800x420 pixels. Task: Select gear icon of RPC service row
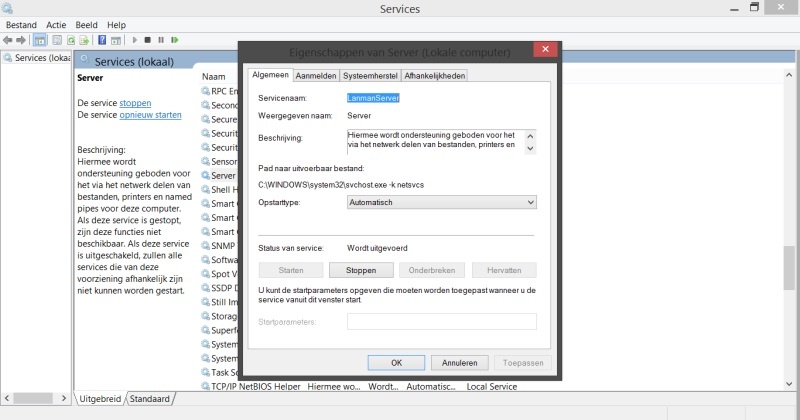click(206, 91)
